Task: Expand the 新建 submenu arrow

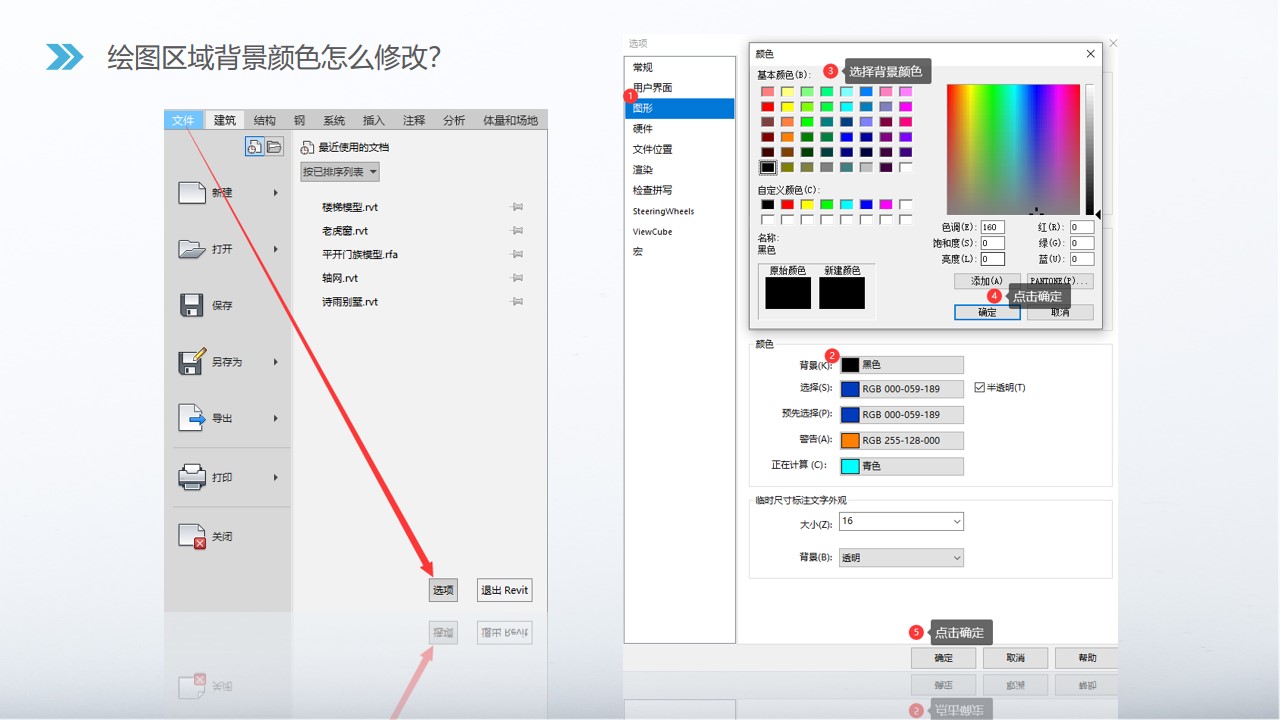Action: coord(276,192)
